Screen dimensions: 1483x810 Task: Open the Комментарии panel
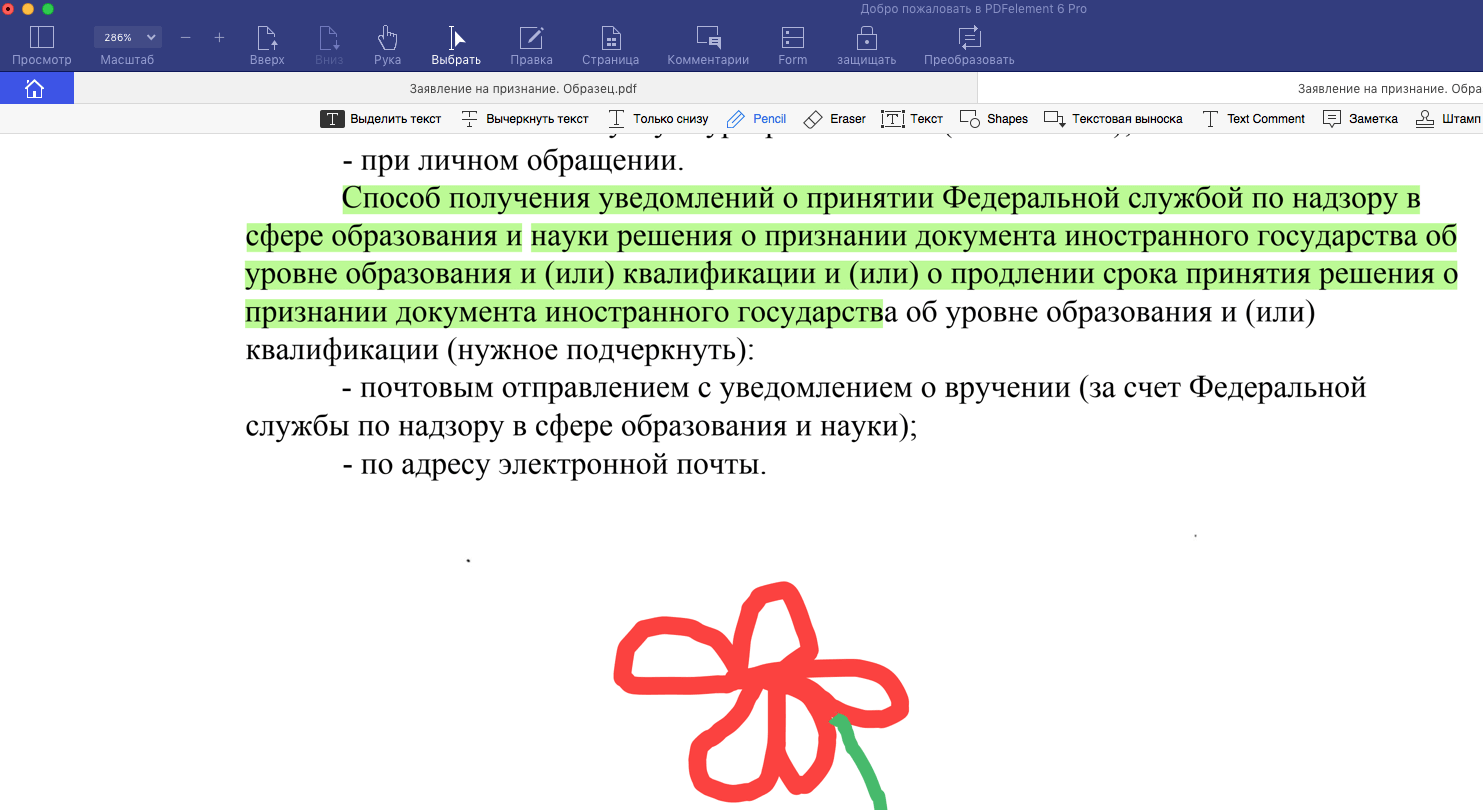pos(710,44)
